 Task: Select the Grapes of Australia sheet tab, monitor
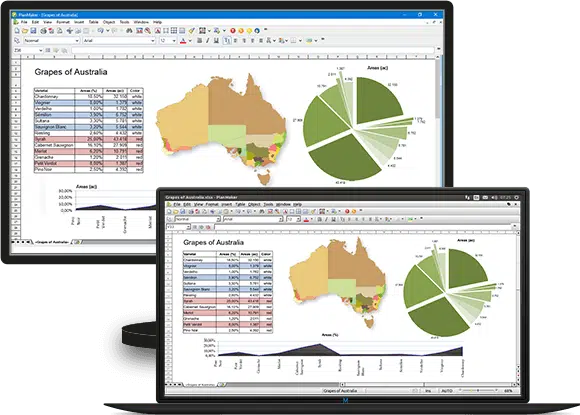[53, 242]
